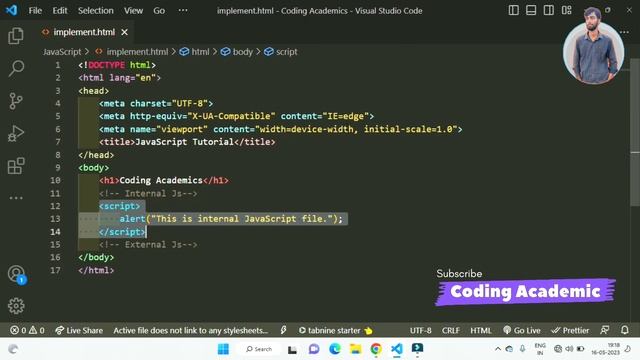The image size is (640, 360).
Task: Expand the script breadcrumb symbol
Action: [x=281, y=52]
